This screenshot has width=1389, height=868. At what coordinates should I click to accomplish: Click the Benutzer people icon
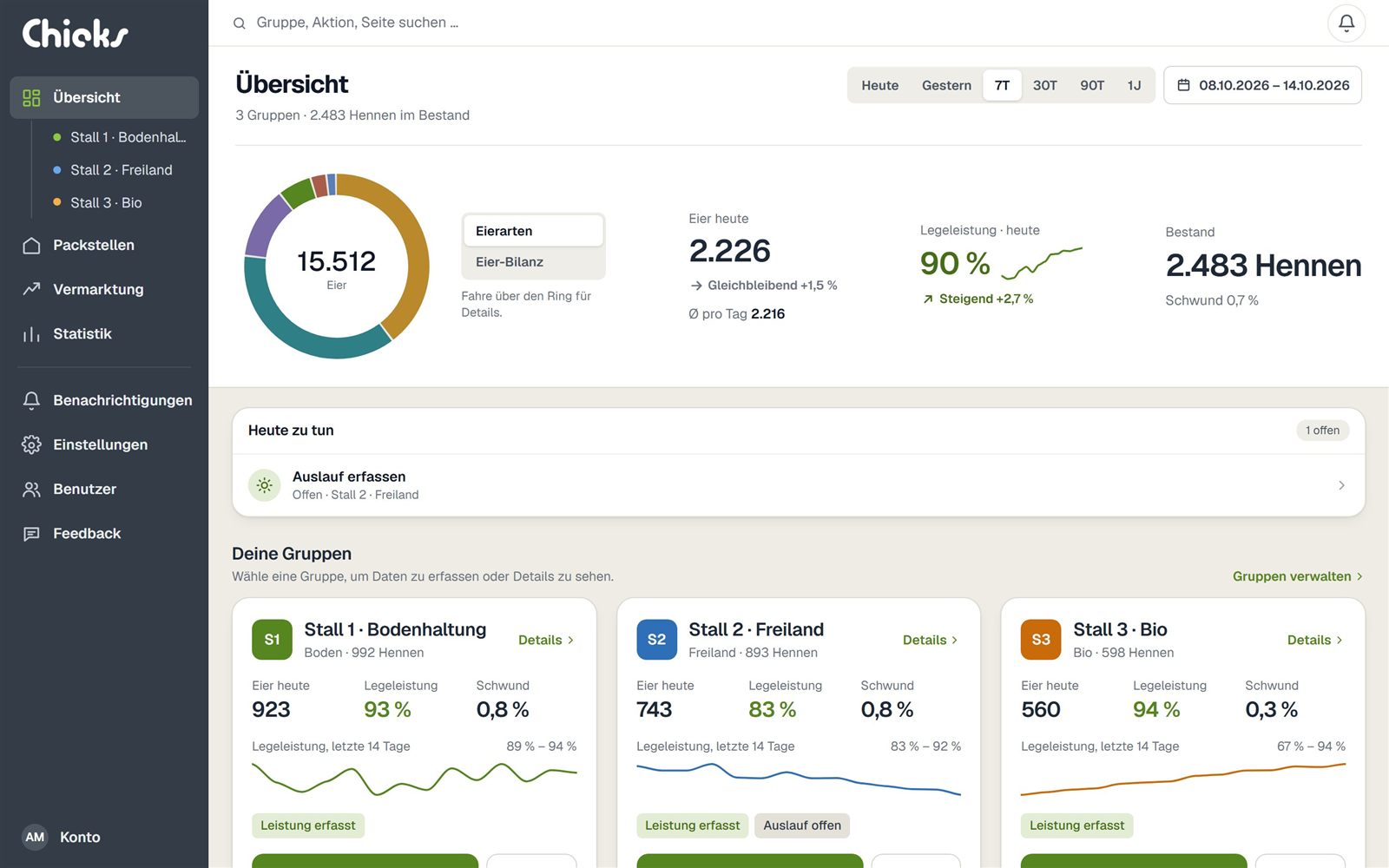(31, 490)
